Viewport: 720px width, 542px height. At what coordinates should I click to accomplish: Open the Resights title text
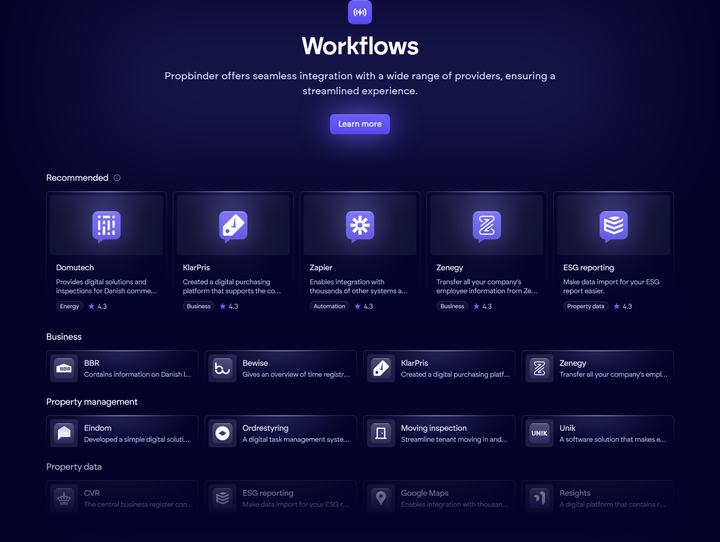[x=575, y=493]
